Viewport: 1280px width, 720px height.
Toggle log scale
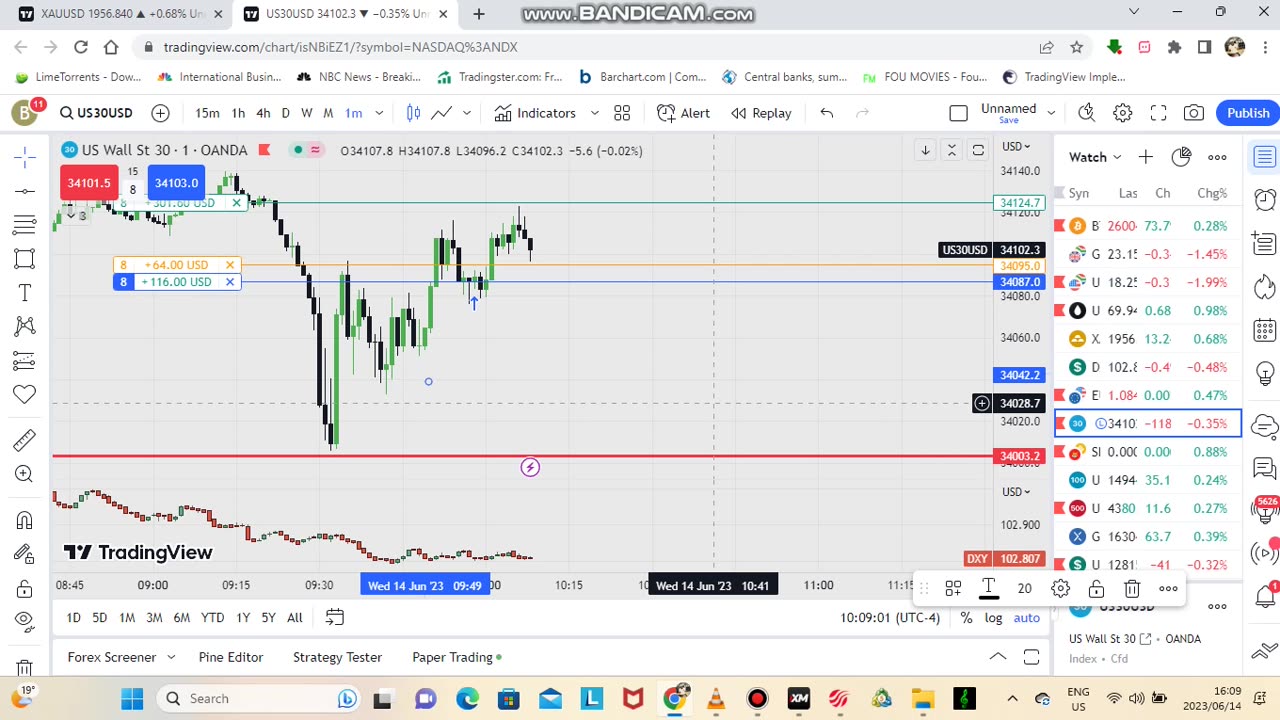tap(993, 618)
